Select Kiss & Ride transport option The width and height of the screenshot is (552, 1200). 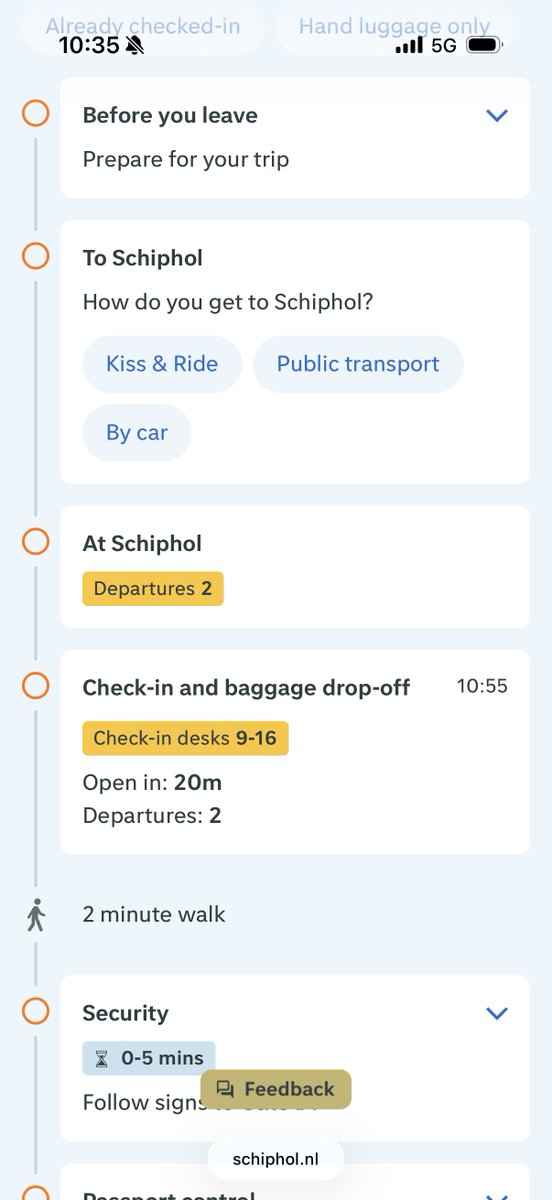pos(162,364)
